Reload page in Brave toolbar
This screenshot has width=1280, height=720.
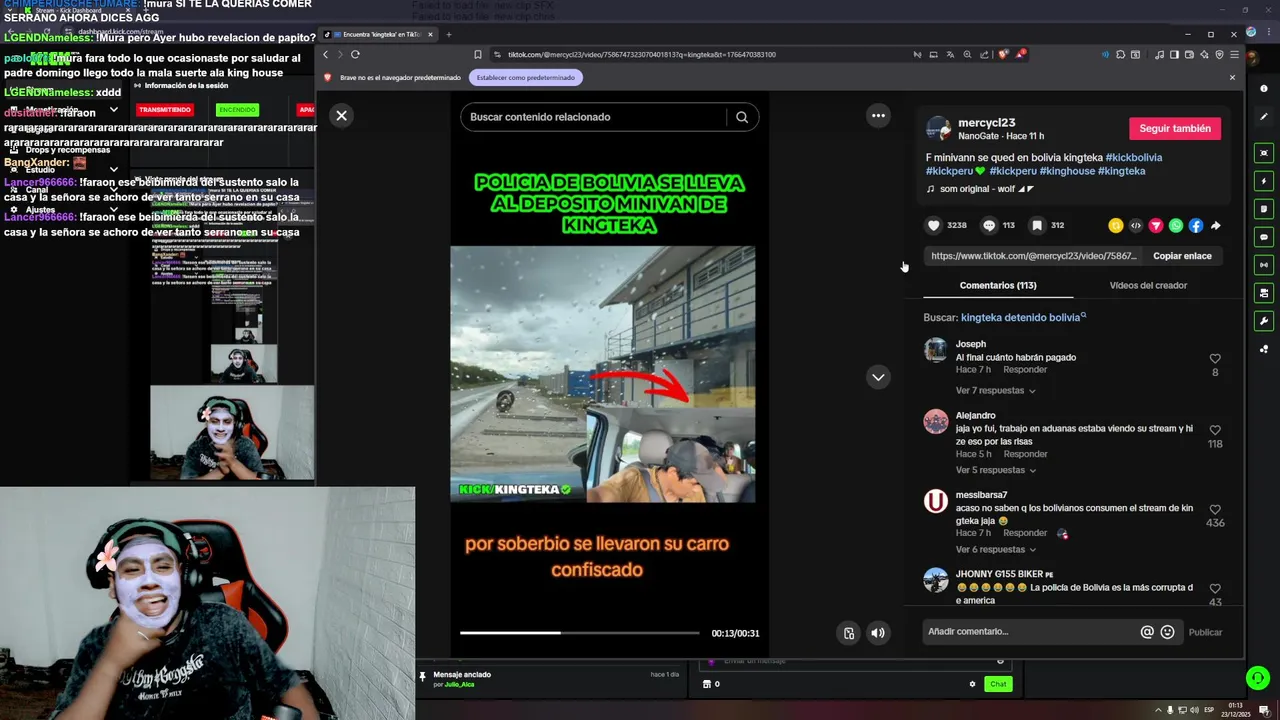click(355, 54)
